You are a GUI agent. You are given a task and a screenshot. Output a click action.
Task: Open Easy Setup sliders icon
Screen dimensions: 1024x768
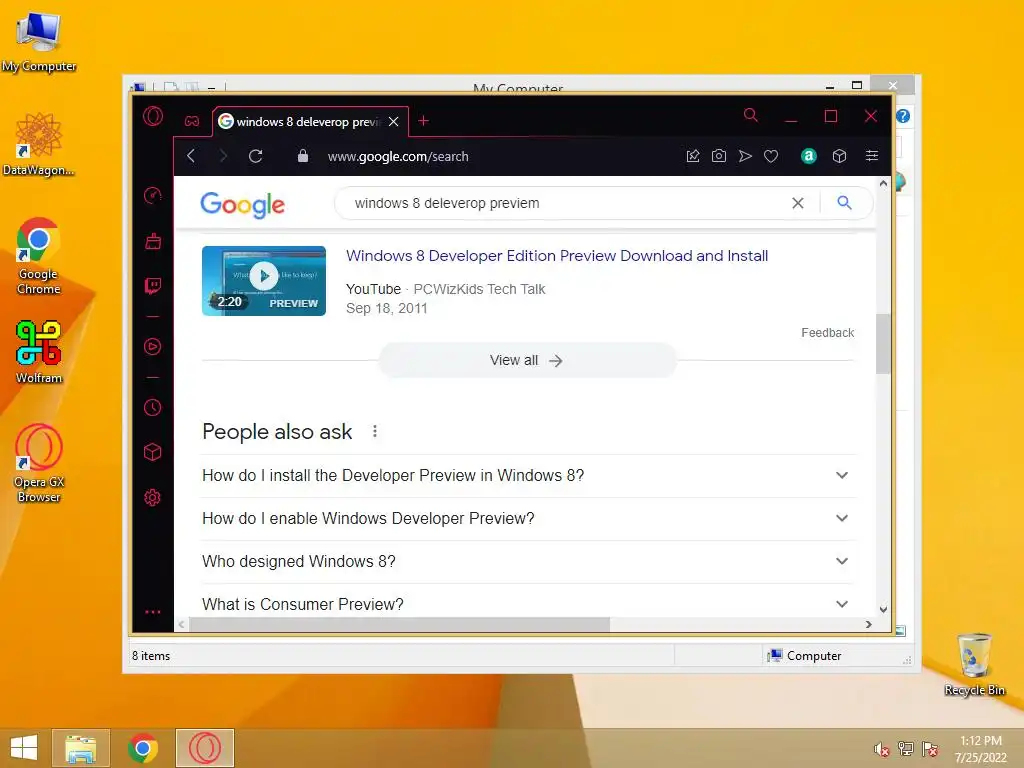[872, 155]
